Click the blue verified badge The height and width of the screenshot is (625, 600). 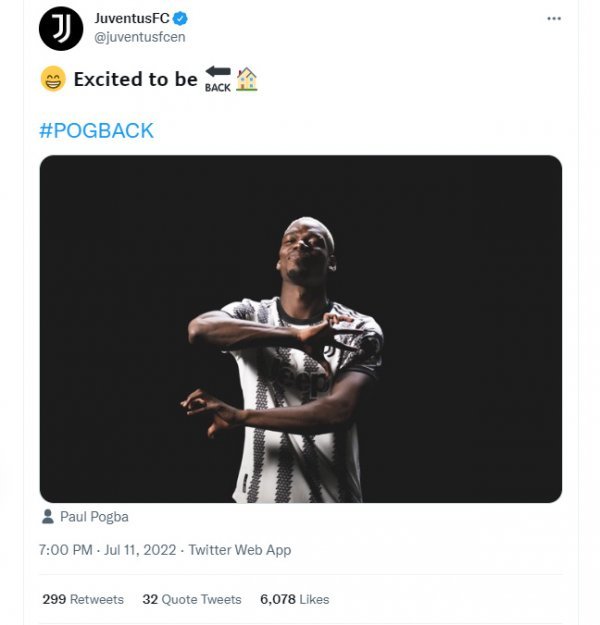click(181, 19)
